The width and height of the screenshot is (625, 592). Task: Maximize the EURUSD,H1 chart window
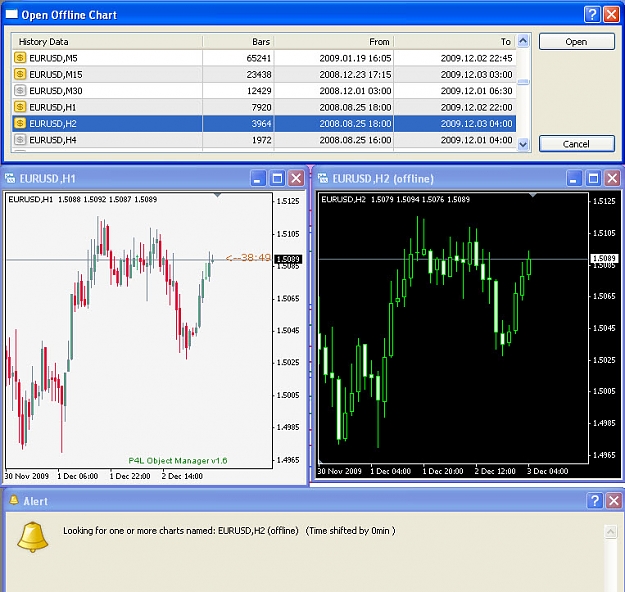[x=277, y=178]
